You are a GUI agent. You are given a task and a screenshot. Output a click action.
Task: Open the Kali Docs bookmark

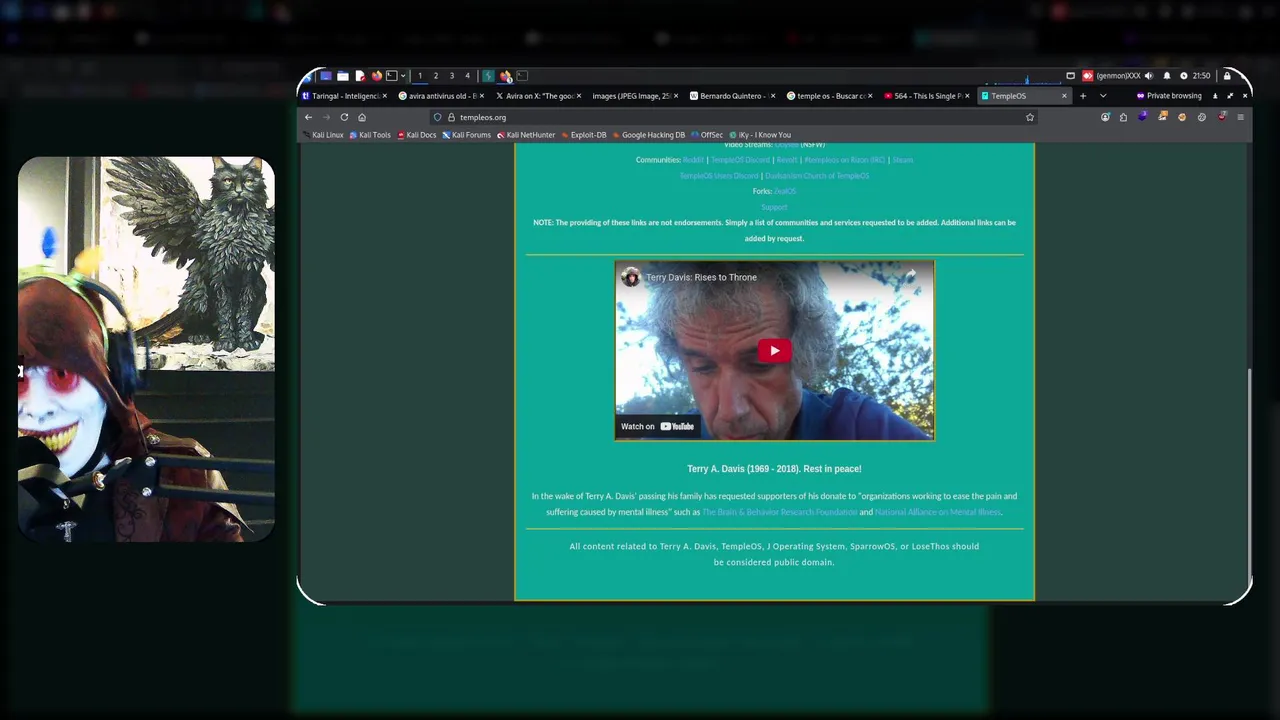click(416, 135)
